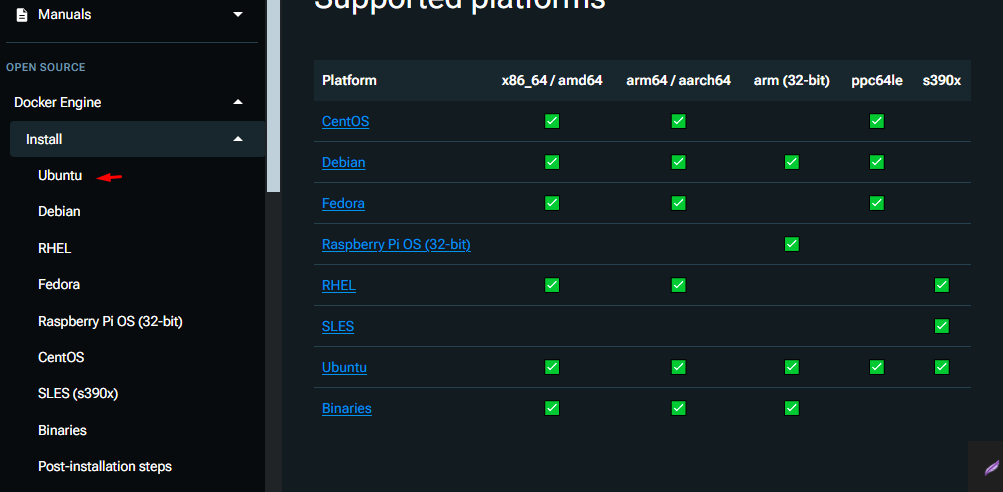Click Debian arm 32-bit green checkmark
The width and height of the screenshot is (1003, 492).
(792, 162)
